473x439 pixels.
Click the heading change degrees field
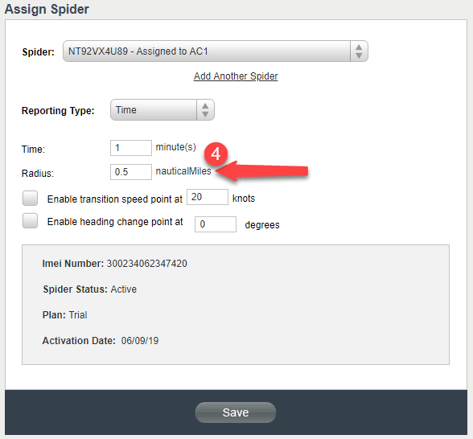click(x=216, y=224)
